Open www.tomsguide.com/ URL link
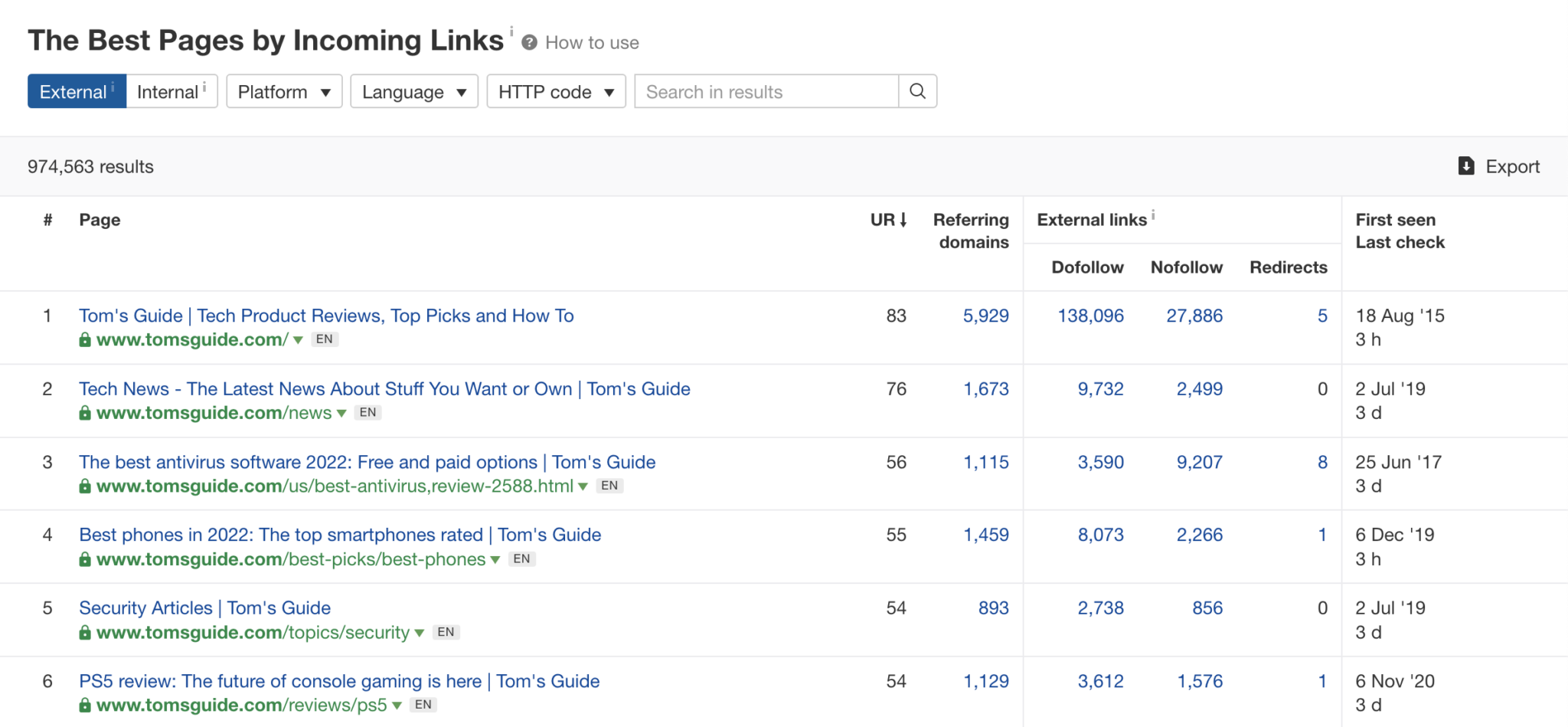Image resolution: width=1568 pixels, height=727 pixels. click(x=192, y=339)
